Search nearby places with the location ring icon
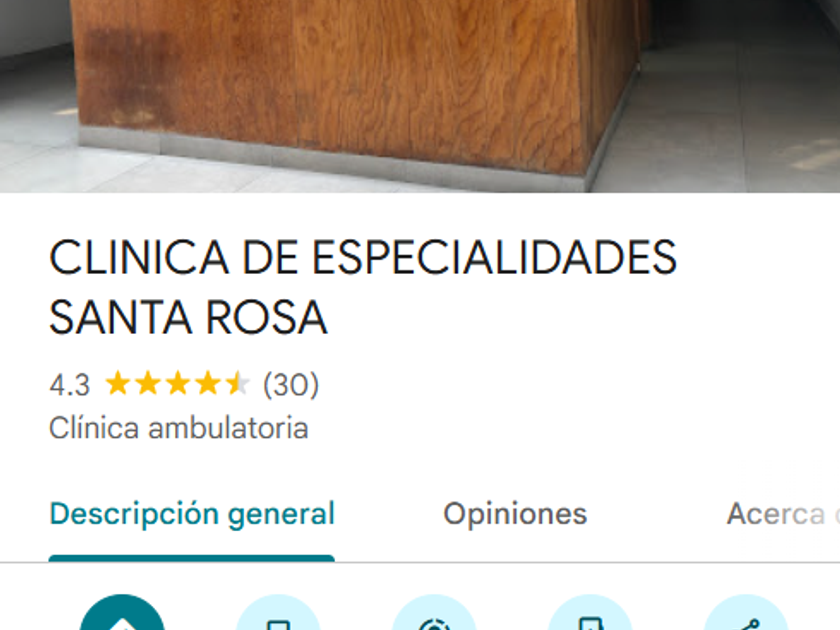The image size is (840, 630). [434, 612]
